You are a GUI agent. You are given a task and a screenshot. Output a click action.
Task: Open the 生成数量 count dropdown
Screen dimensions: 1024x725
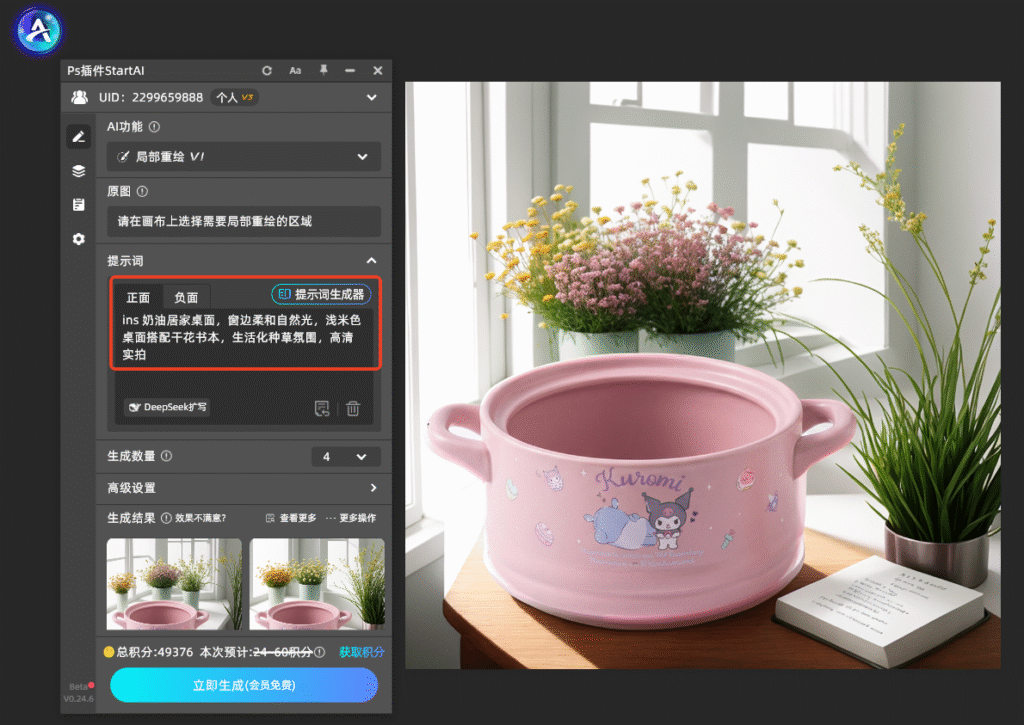[346, 457]
